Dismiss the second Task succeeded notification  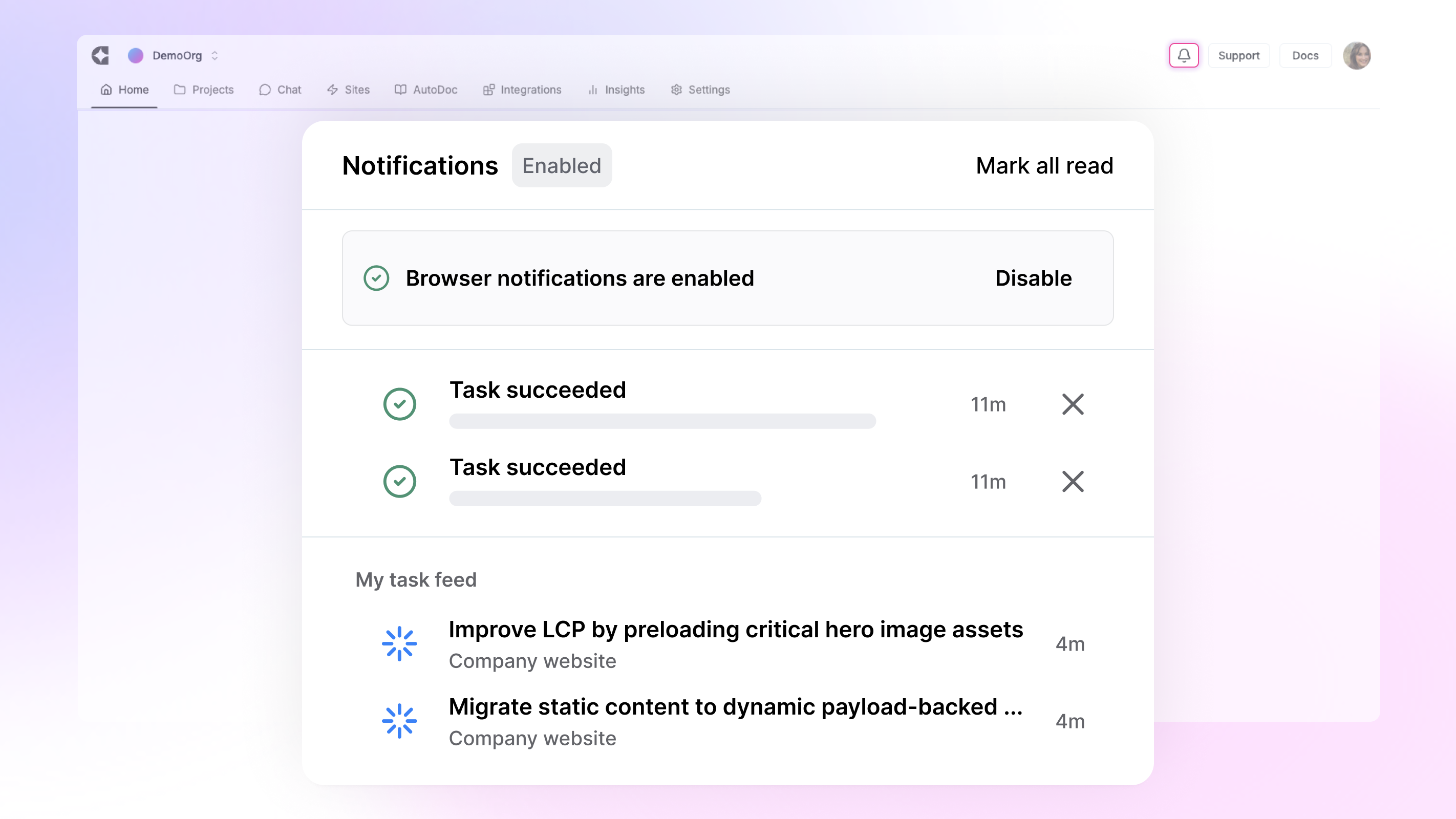pyautogui.click(x=1072, y=482)
